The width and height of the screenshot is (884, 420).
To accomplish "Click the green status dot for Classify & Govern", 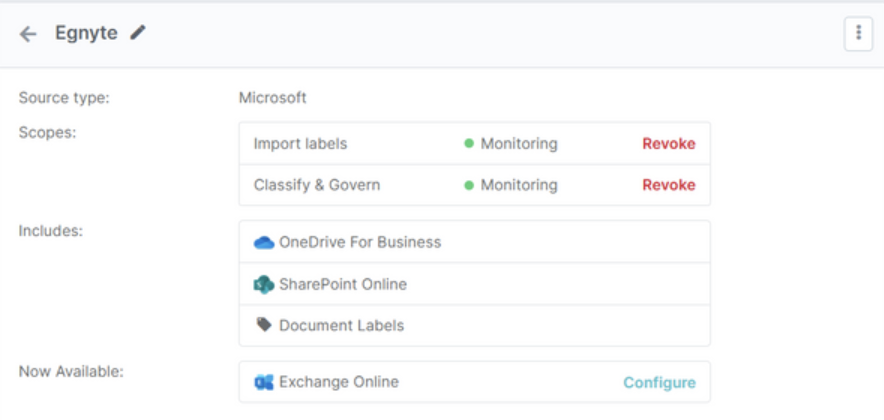I will click(469, 185).
